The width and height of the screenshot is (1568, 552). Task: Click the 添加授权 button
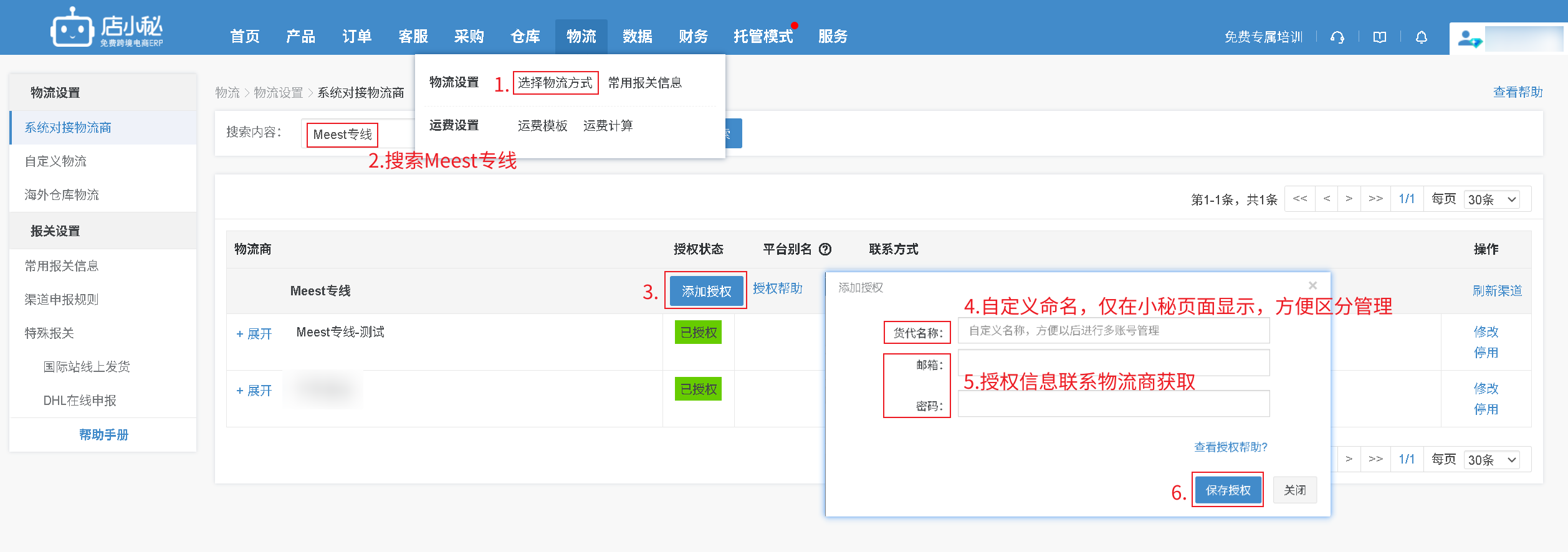click(706, 291)
